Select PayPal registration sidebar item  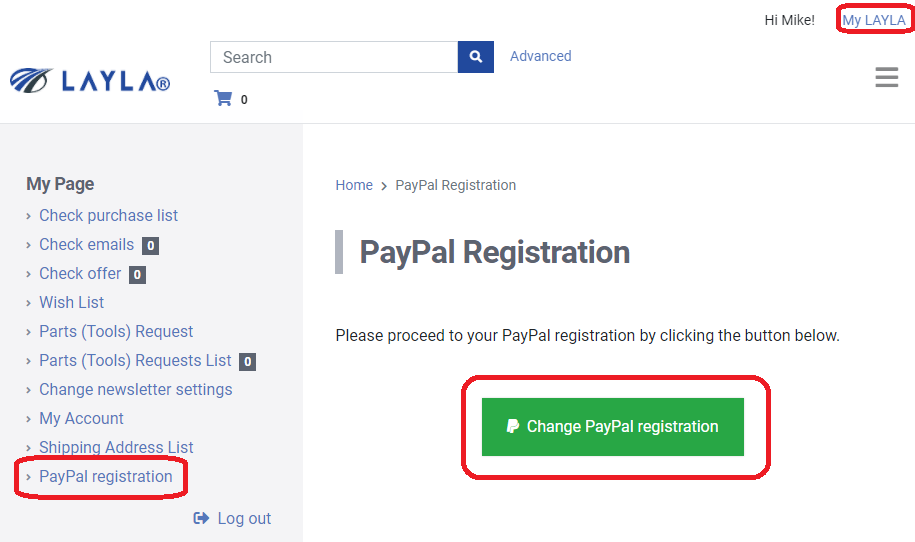(106, 476)
